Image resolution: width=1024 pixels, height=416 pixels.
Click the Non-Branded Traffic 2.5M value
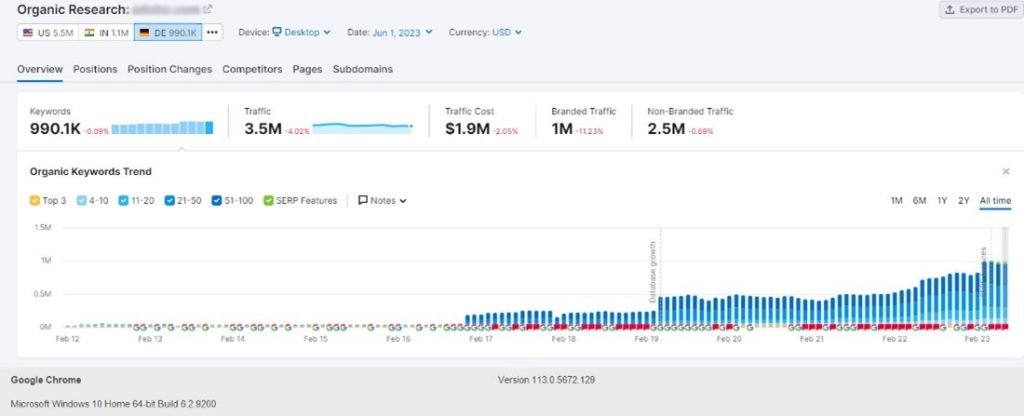coord(666,129)
